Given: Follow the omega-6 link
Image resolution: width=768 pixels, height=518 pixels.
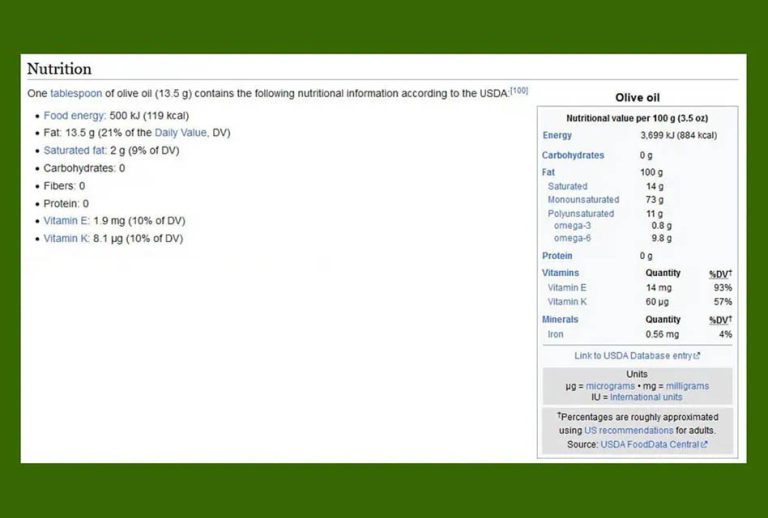Looking at the screenshot, I should [x=572, y=238].
